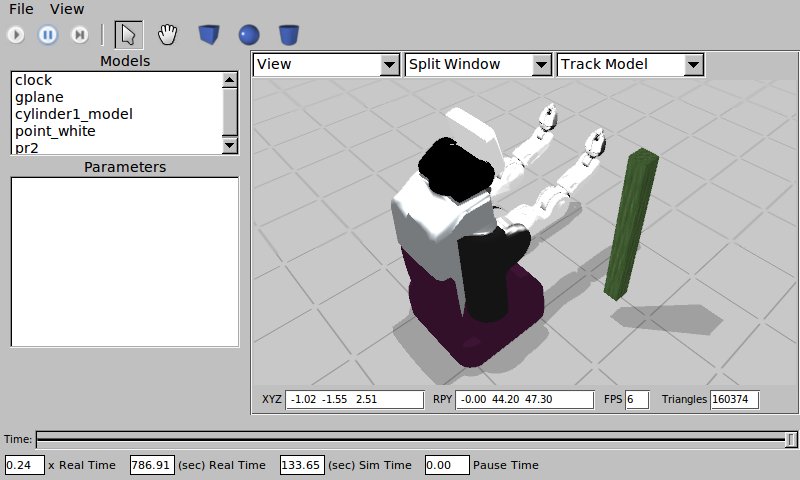Pause the simulation
Viewport: 800px width, 480px height.
click(x=47, y=35)
